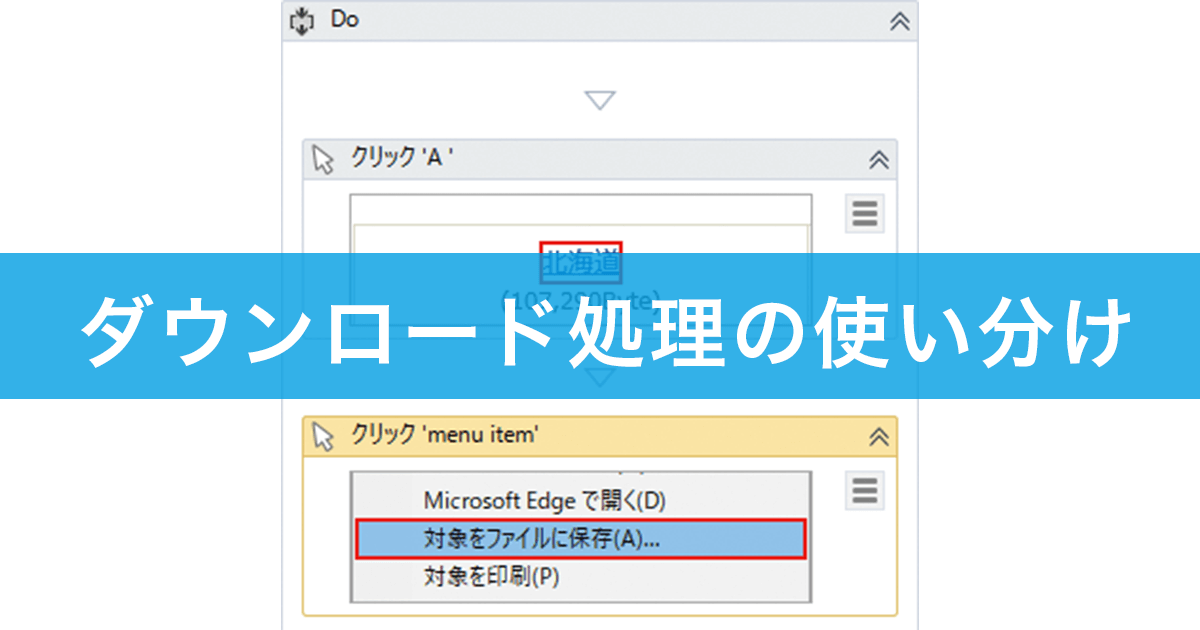Click Microsoft Edge で開く(D) menu entry

(544, 500)
